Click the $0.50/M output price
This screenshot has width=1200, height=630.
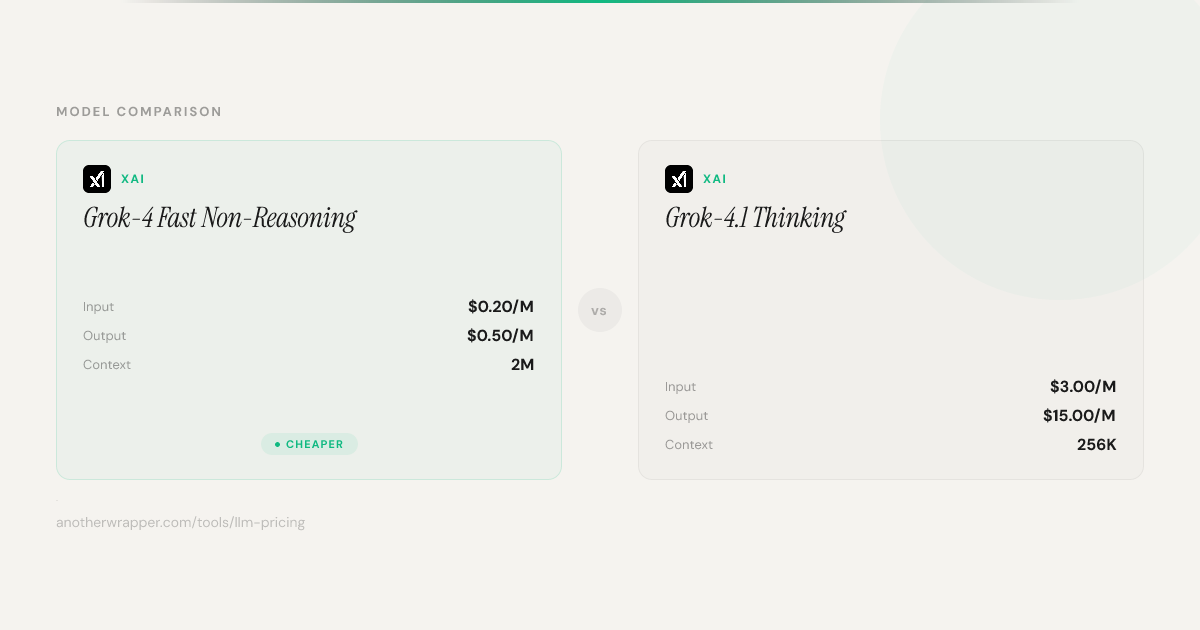pyautogui.click(x=500, y=336)
